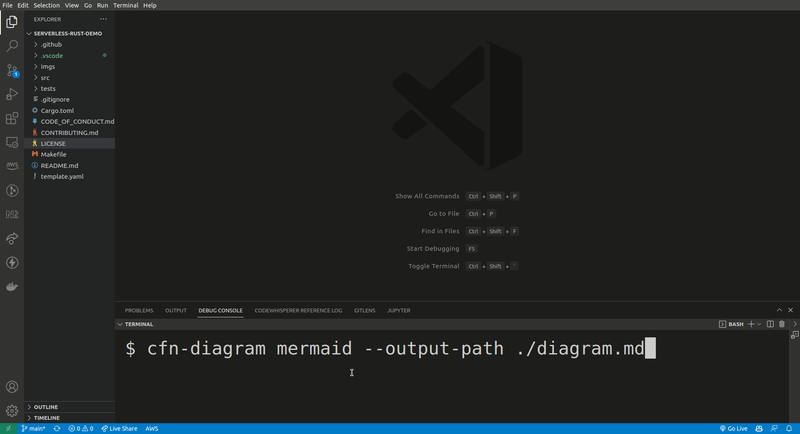Maximize the panel with the up chevron

coord(779,310)
